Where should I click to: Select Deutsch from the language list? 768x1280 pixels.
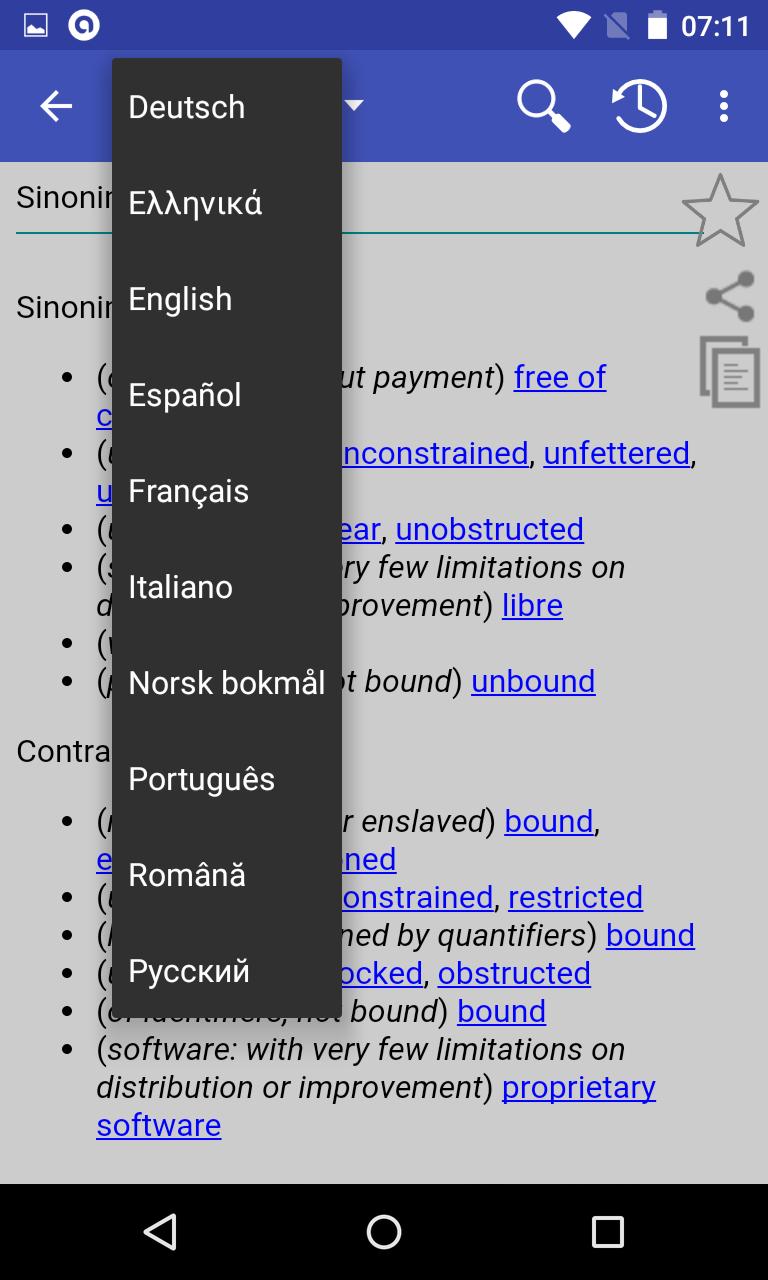click(x=187, y=107)
